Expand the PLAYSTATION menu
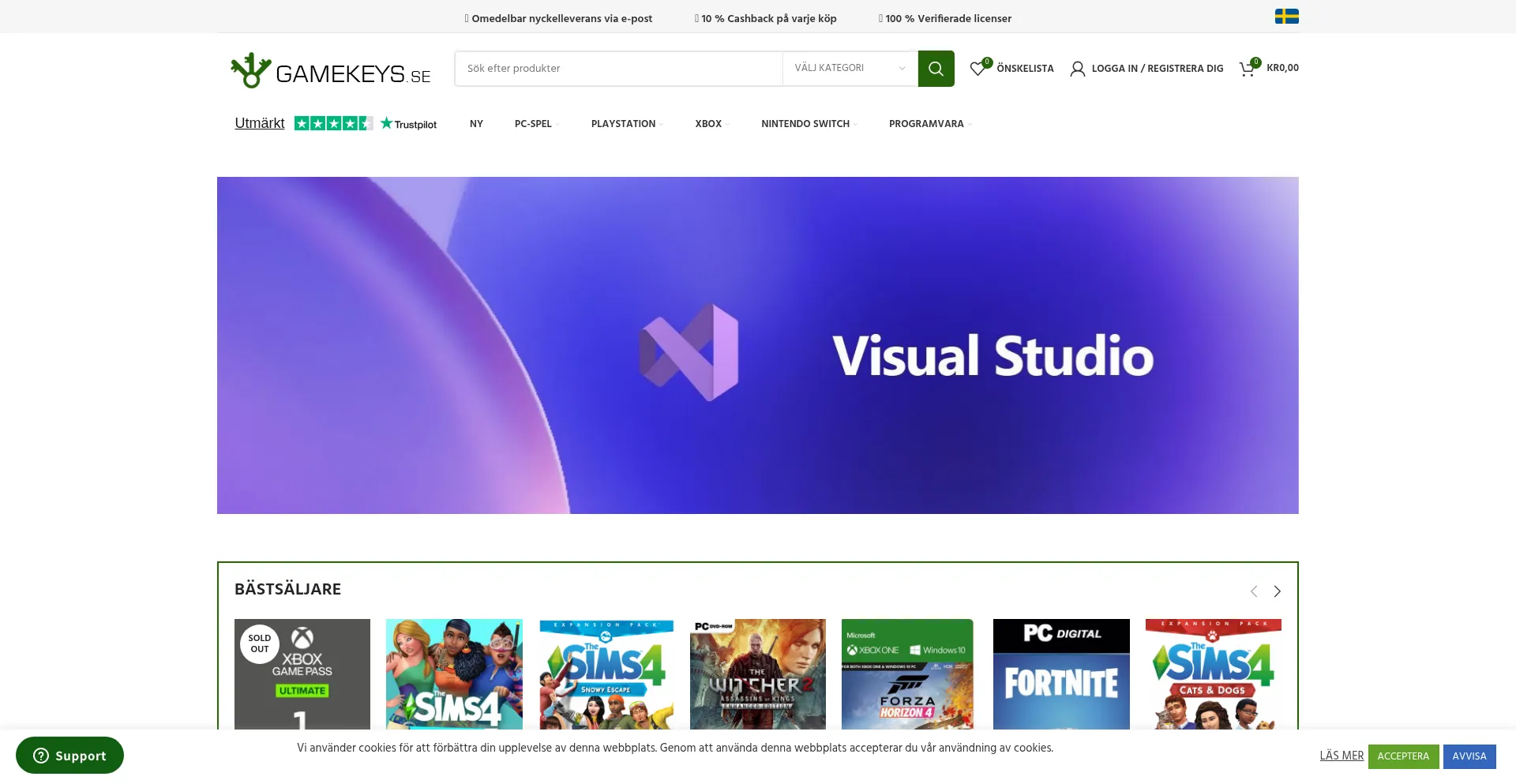 pos(626,124)
